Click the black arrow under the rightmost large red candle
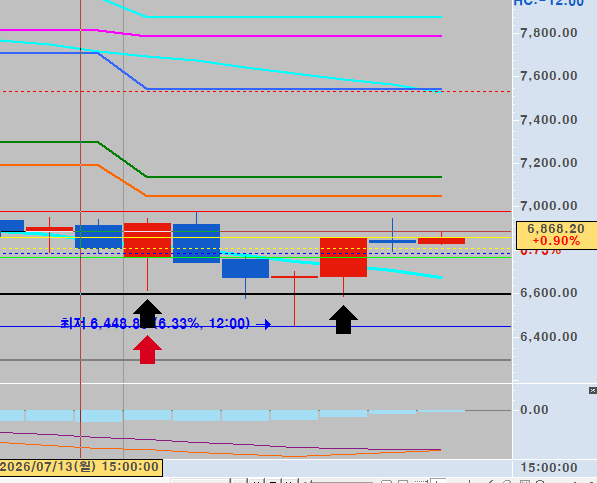 pyautogui.click(x=343, y=319)
